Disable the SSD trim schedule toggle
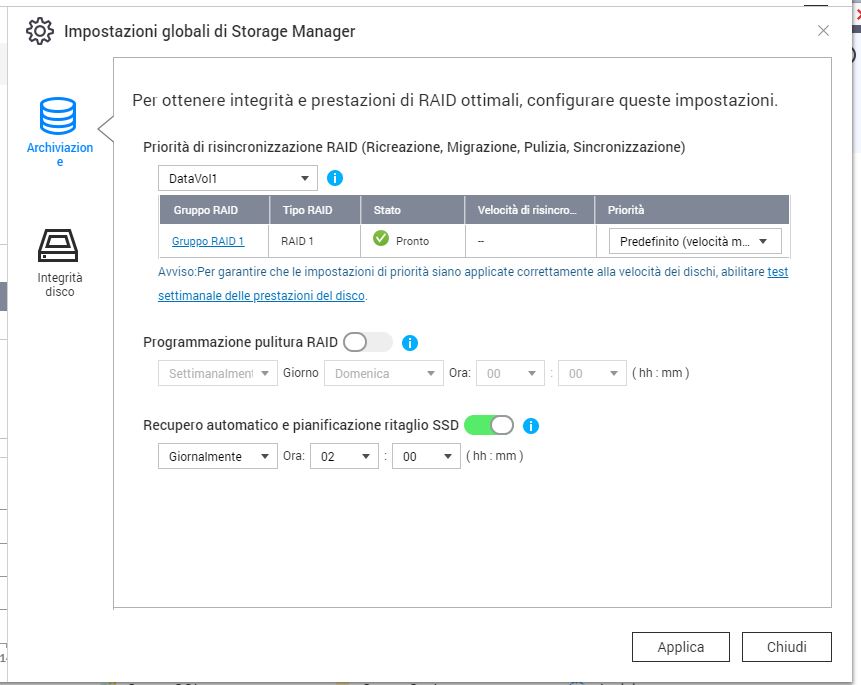 click(488, 425)
